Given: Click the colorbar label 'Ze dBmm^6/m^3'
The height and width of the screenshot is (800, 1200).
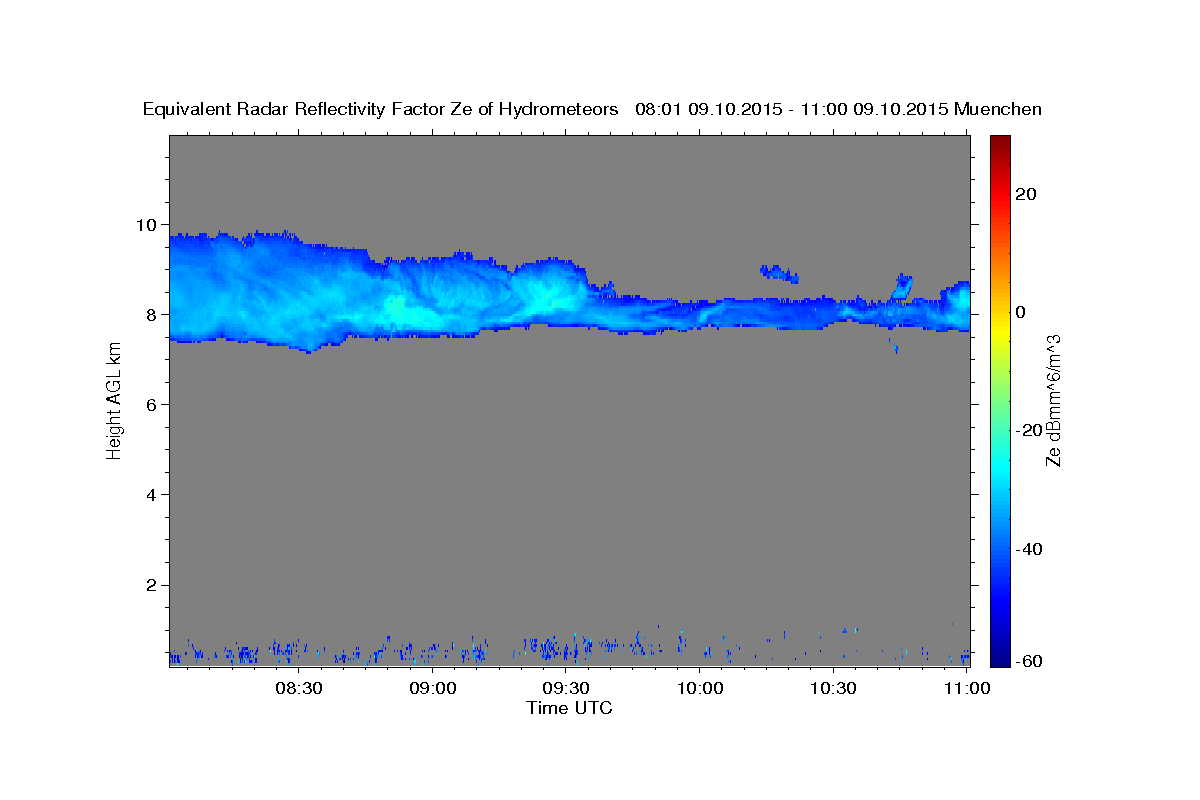Looking at the screenshot, I should tap(1053, 400).
